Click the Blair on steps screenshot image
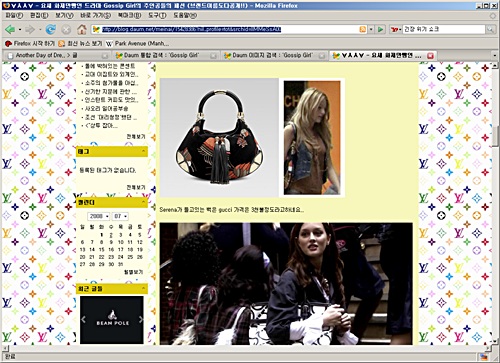 point(286,284)
